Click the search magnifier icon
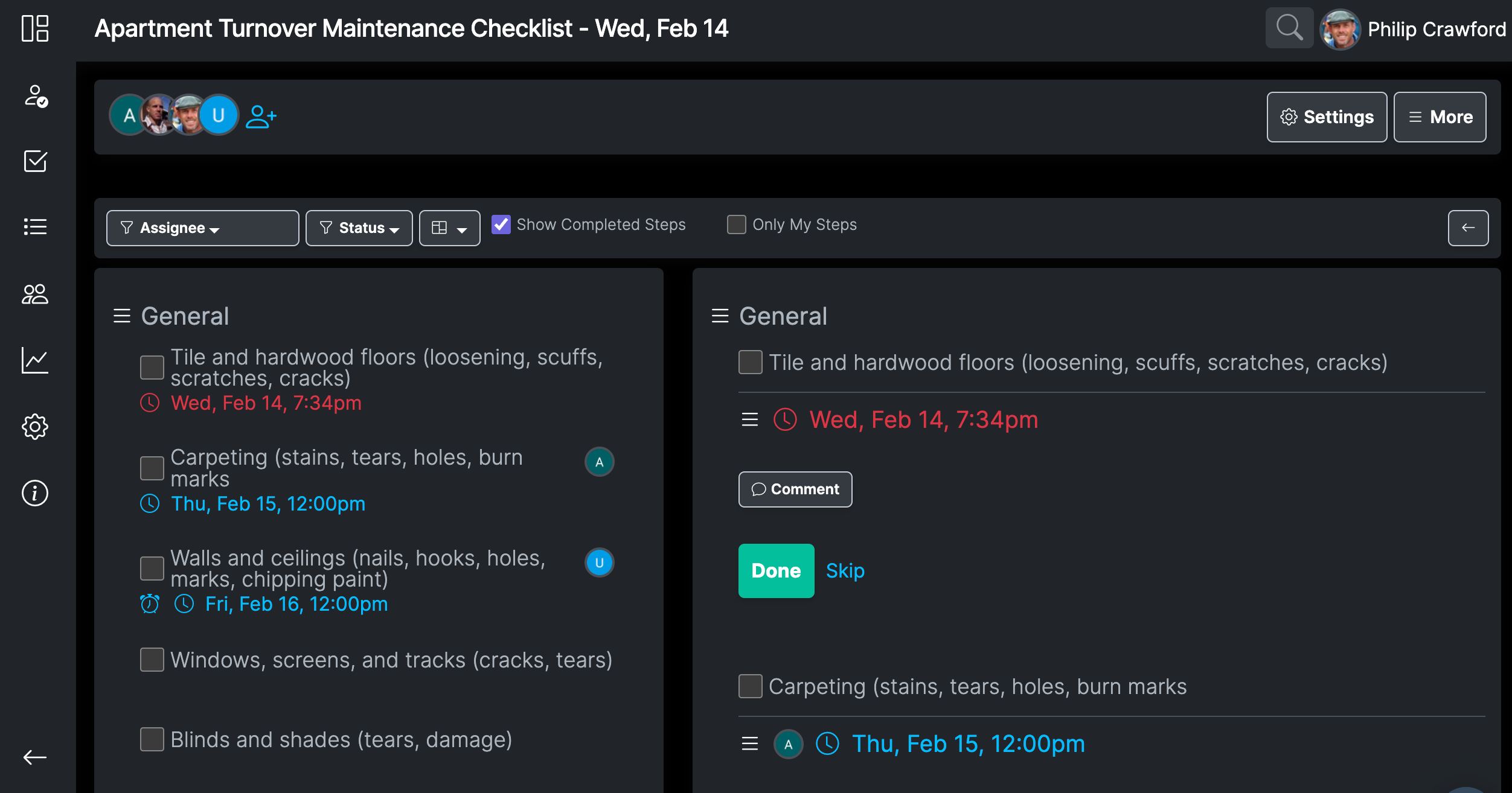 pos(1289,28)
